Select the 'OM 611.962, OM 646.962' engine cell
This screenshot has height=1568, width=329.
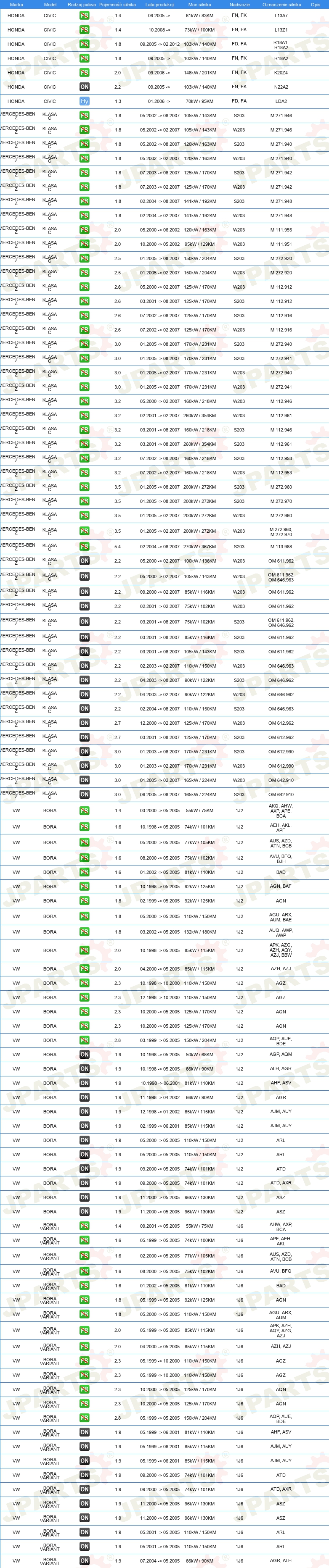[281, 623]
